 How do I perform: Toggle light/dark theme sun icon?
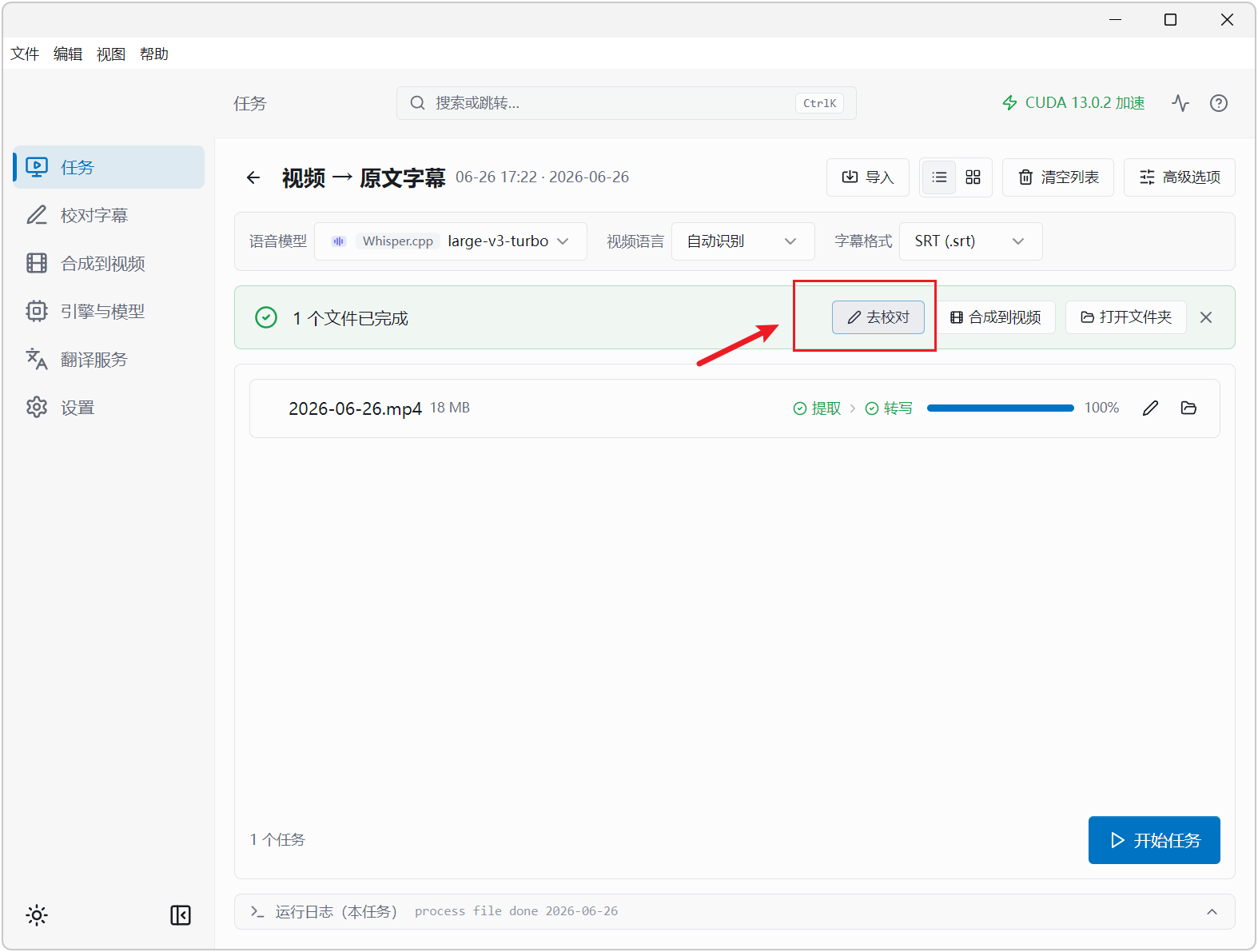37,915
